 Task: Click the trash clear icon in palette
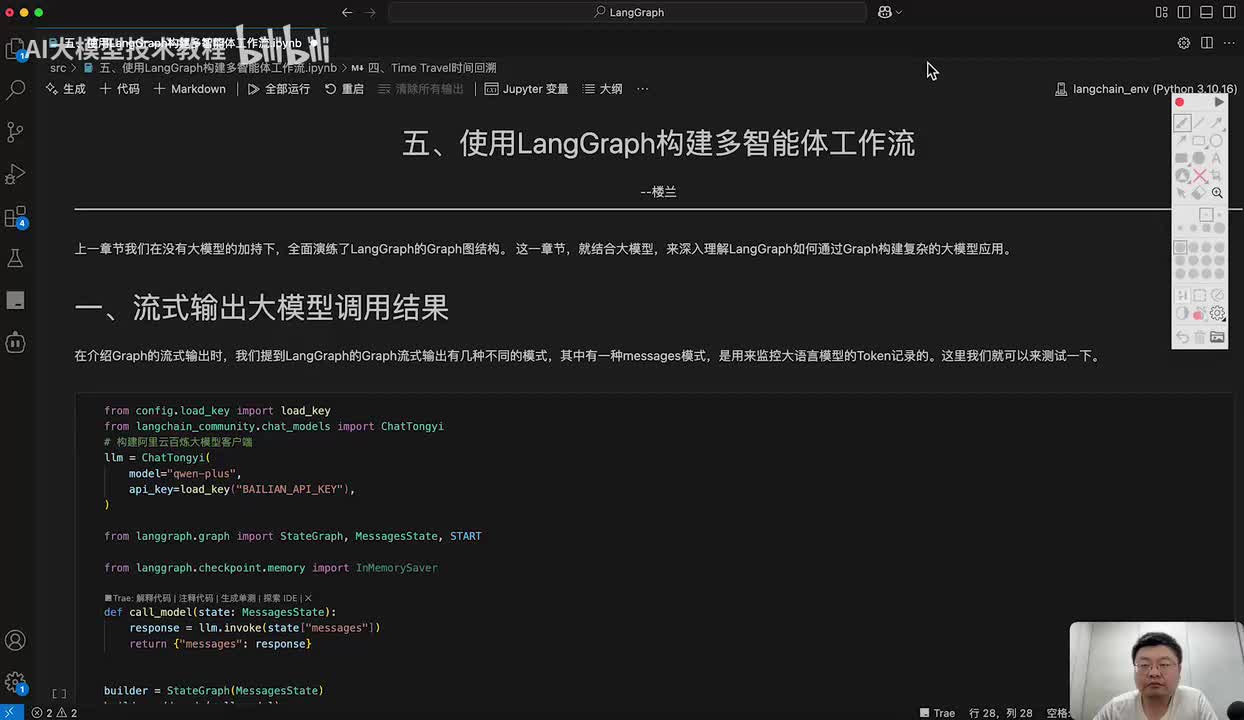(x=1200, y=338)
